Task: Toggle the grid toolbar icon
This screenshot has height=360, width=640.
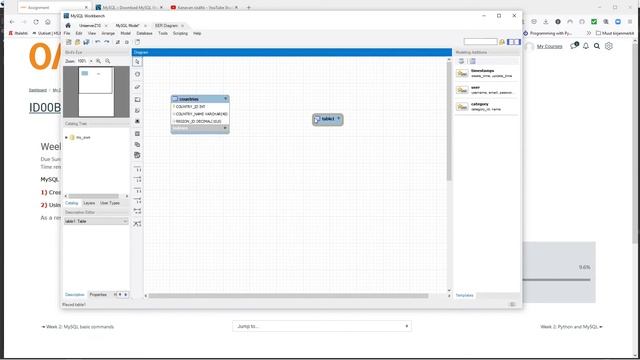Action: 118,42
